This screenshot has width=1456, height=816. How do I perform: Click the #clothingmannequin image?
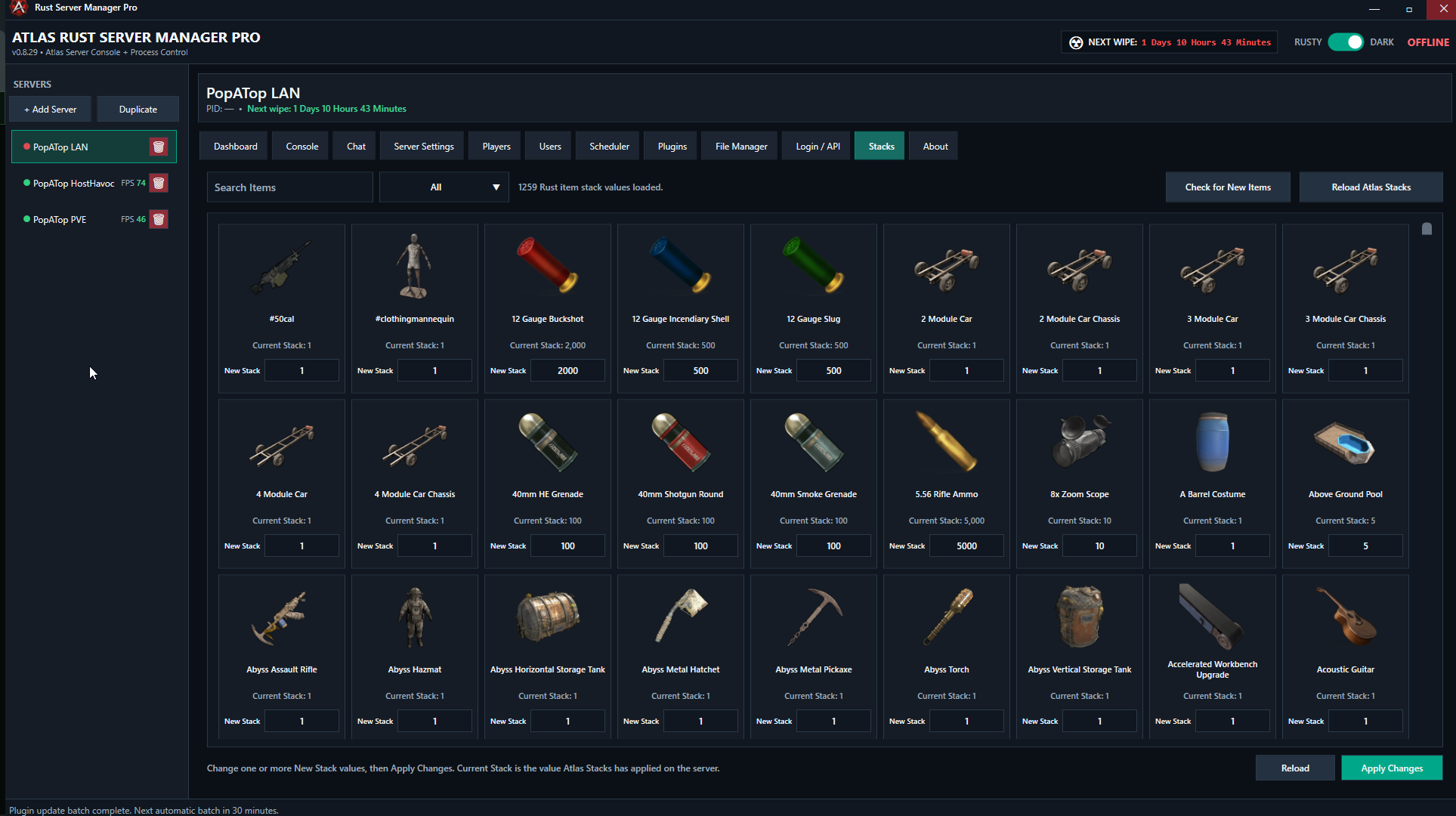pyautogui.click(x=414, y=266)
